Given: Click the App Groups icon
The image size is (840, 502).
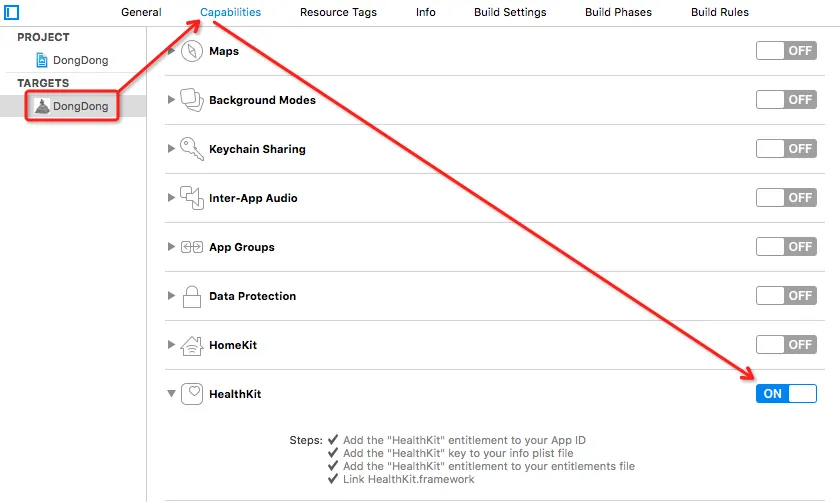Looking at the screenshot, I should [x=192, y=247].
